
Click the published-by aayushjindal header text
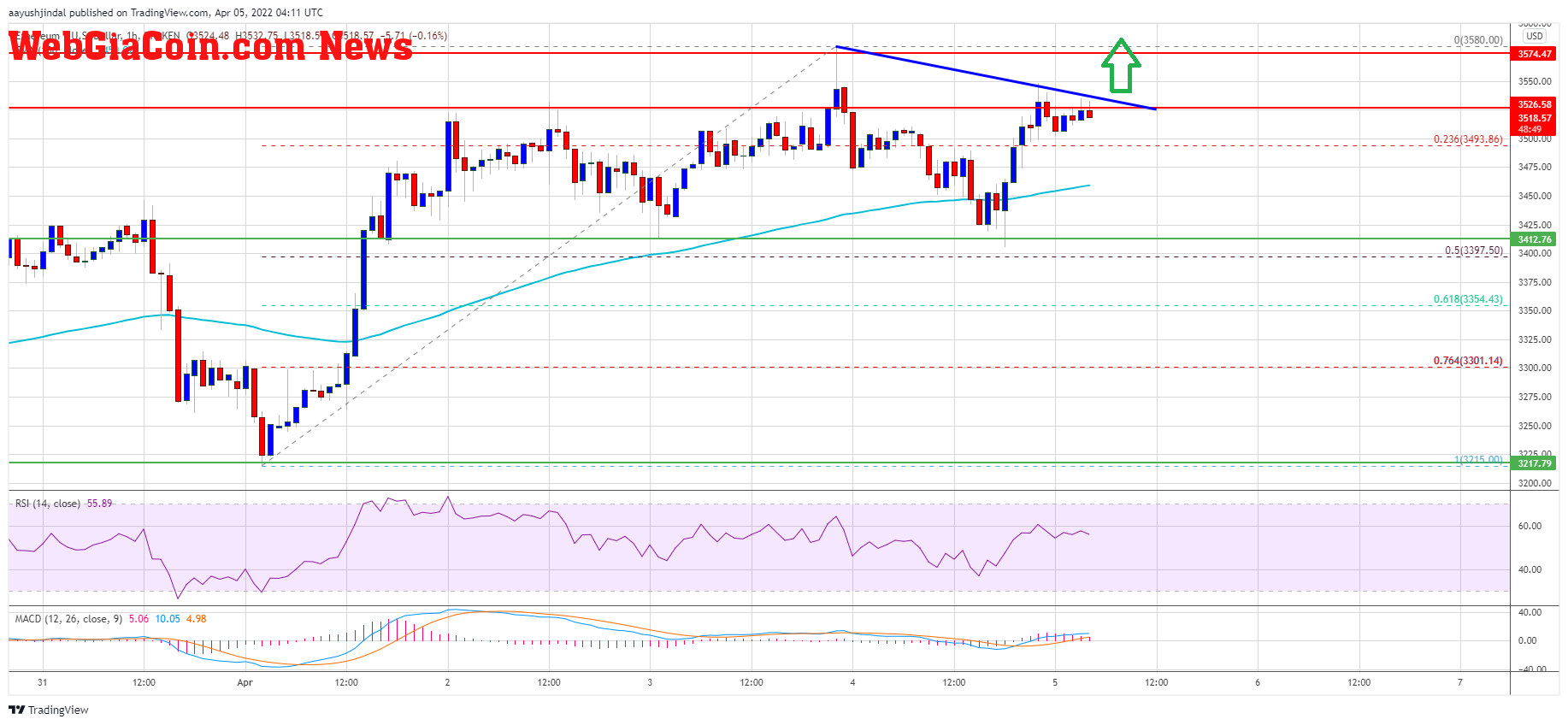coord(166,13)
